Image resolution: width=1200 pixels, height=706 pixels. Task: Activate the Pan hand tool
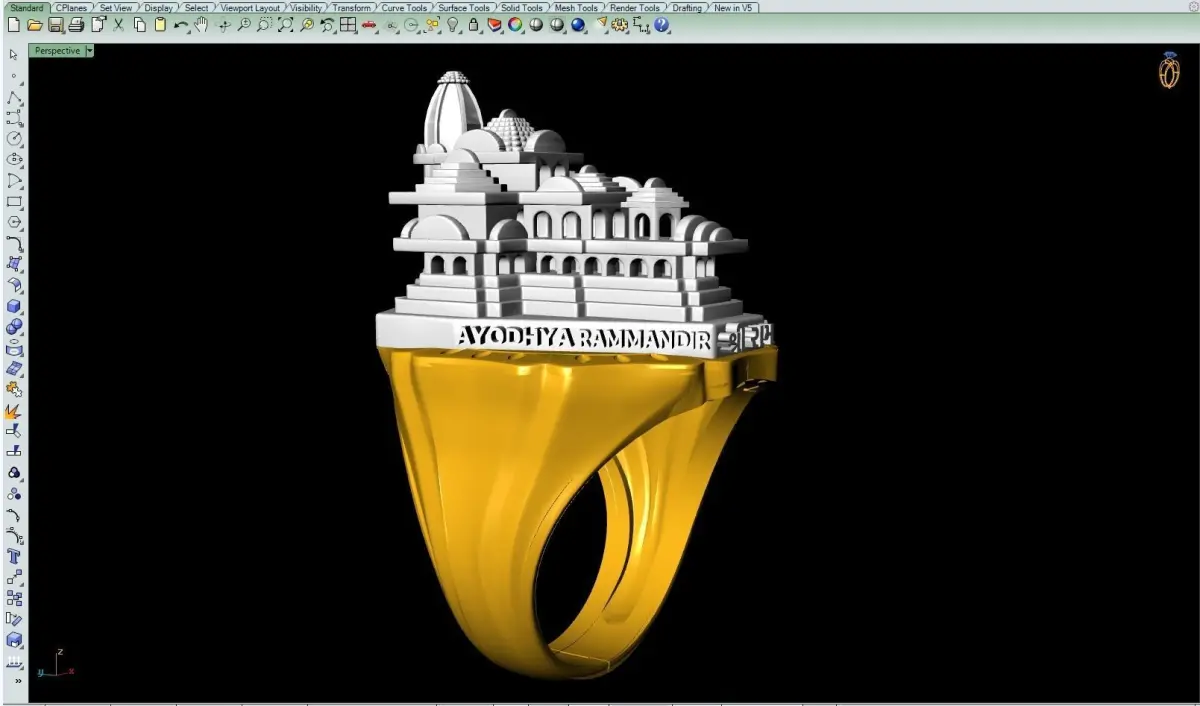click(x=201, y=24)
